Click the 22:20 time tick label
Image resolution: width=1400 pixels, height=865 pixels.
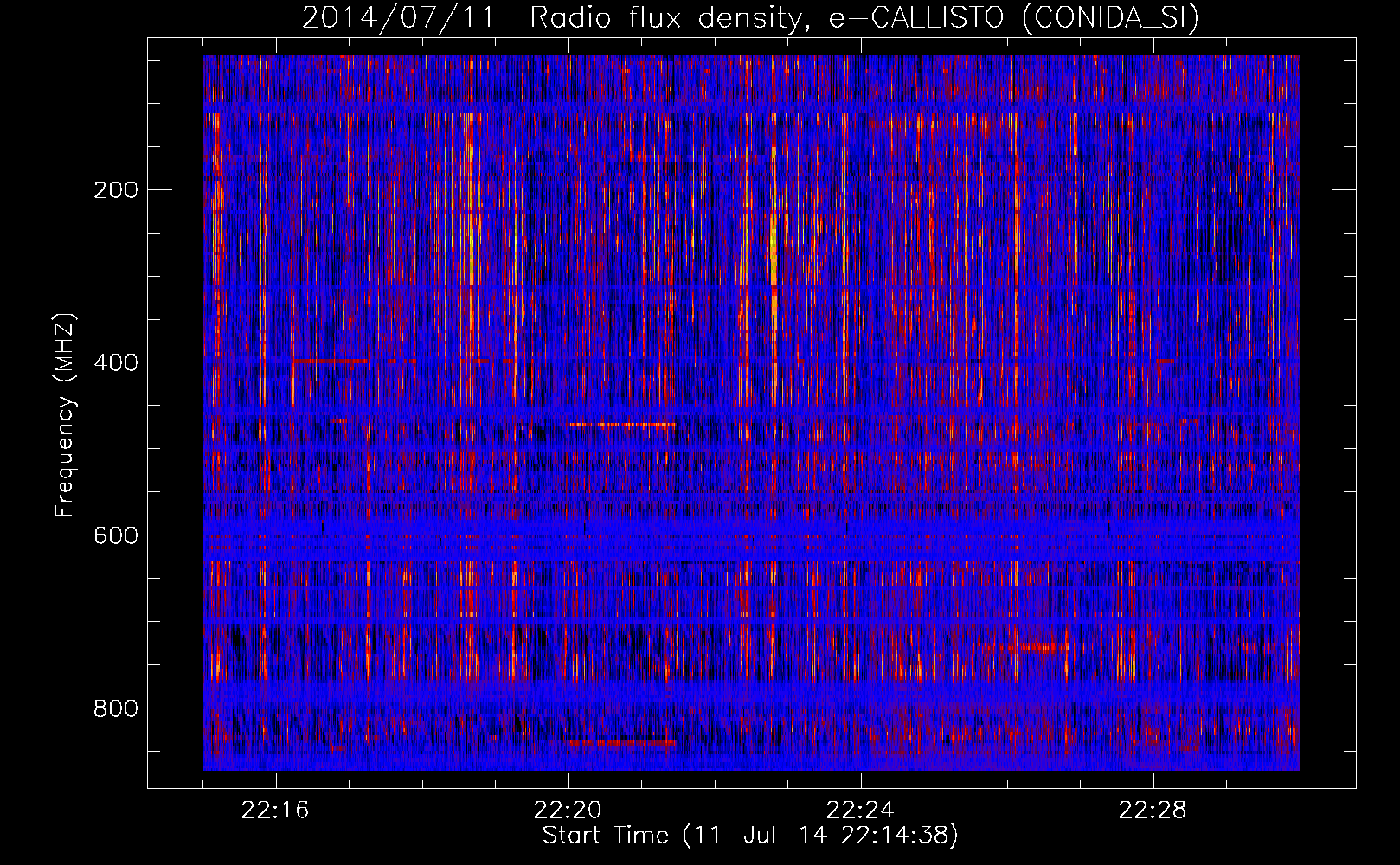click(x=568, y=811)
